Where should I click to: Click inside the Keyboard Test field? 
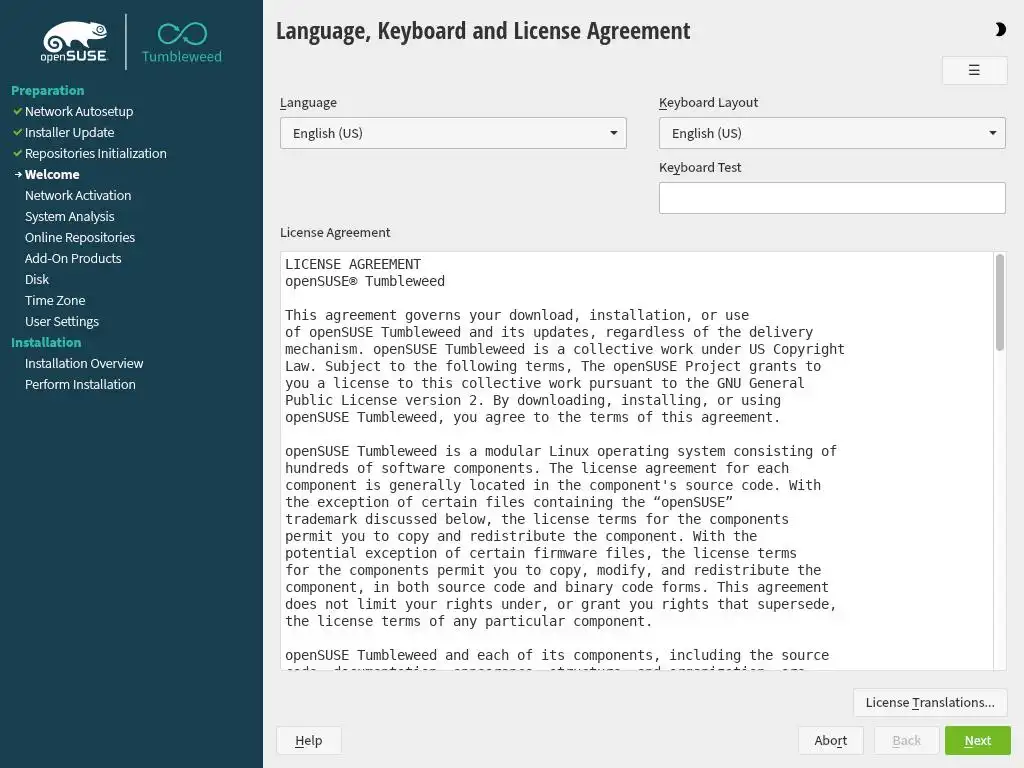click(832, 198)
